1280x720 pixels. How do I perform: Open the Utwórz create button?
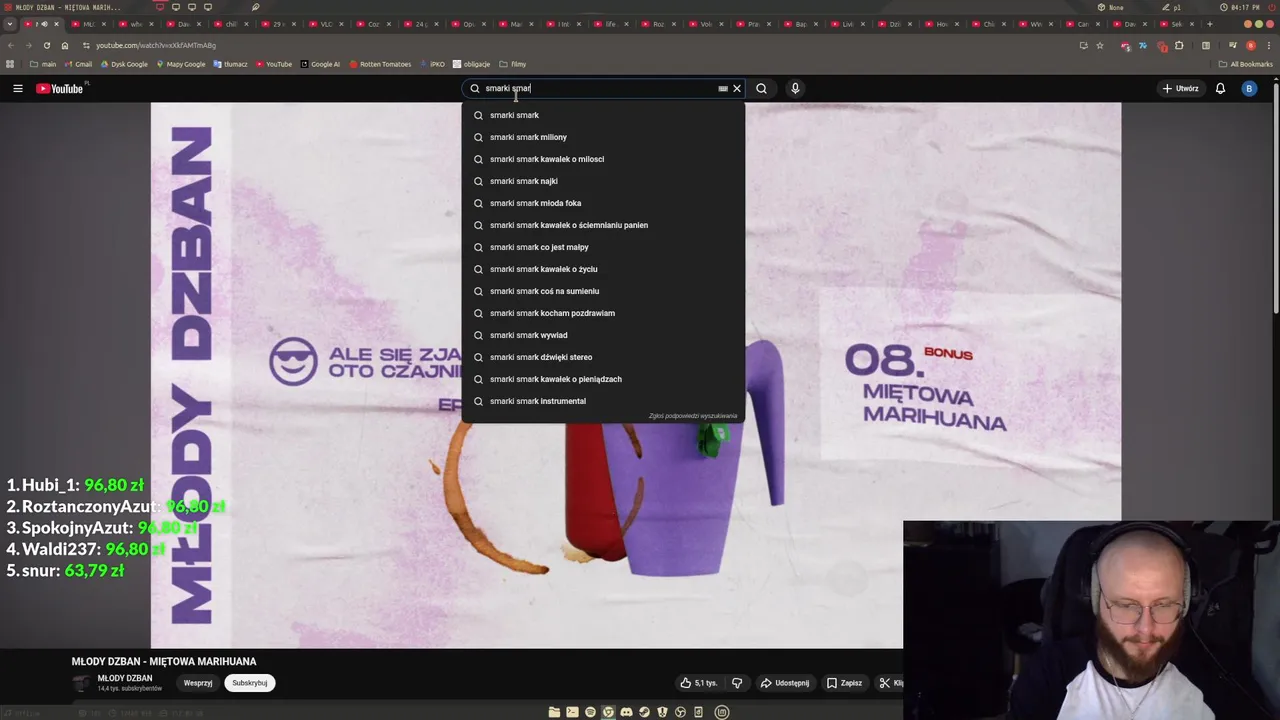tap(1180, 88)
